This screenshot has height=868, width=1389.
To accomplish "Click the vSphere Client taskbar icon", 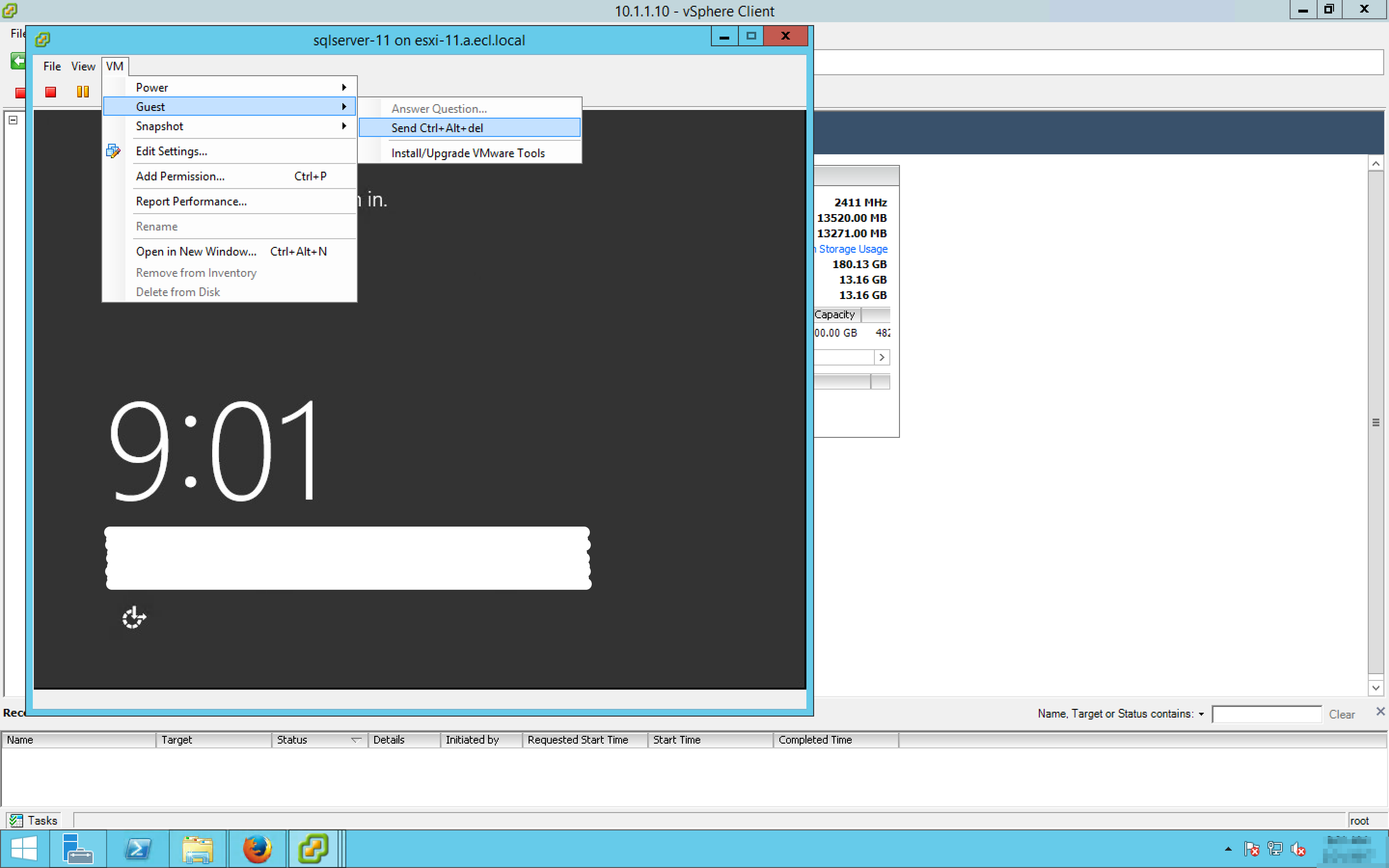I will click(313, 849).
